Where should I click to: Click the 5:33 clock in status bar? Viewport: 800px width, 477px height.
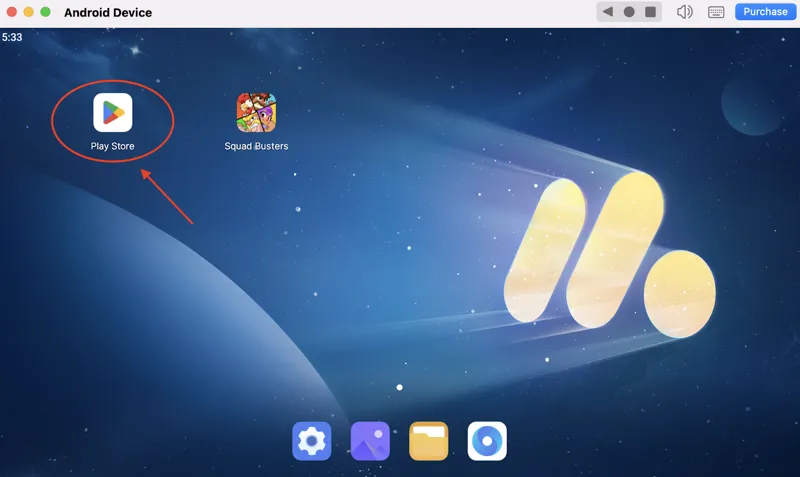pos(12,37)
